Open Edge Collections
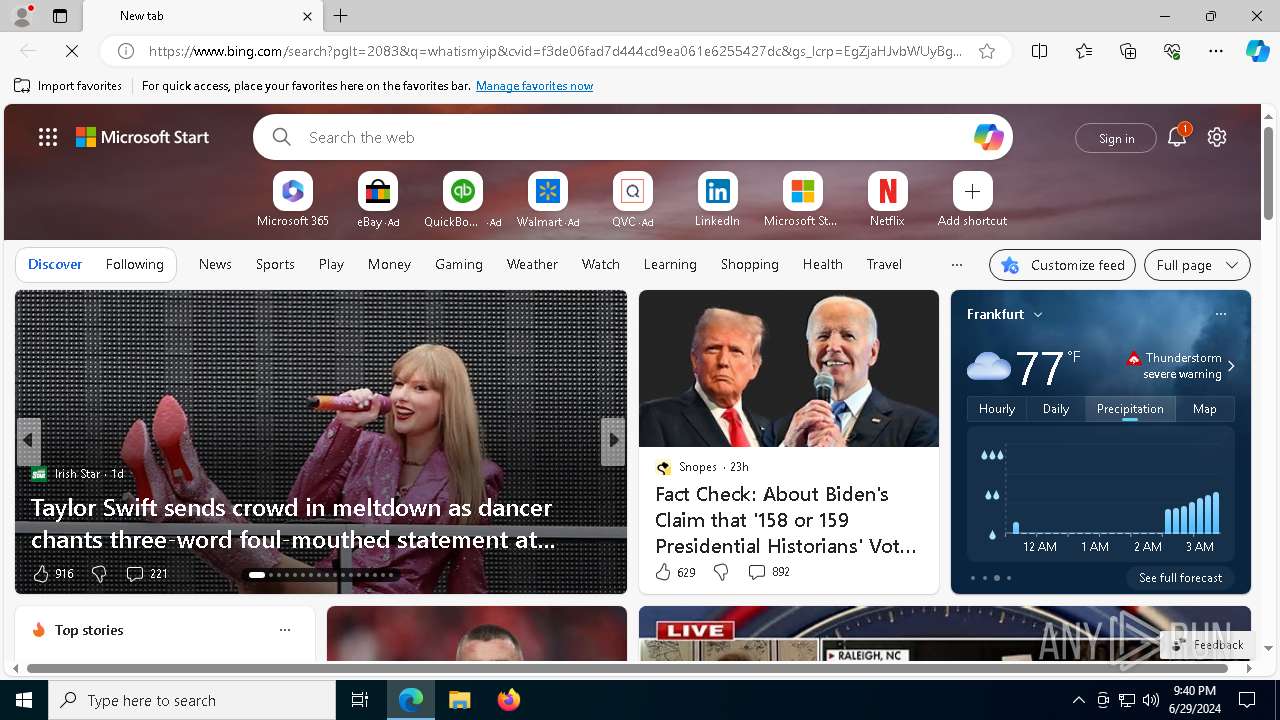Viewport: 1280px width, 720px height. pyautogui.click(x=1128, y=51)
